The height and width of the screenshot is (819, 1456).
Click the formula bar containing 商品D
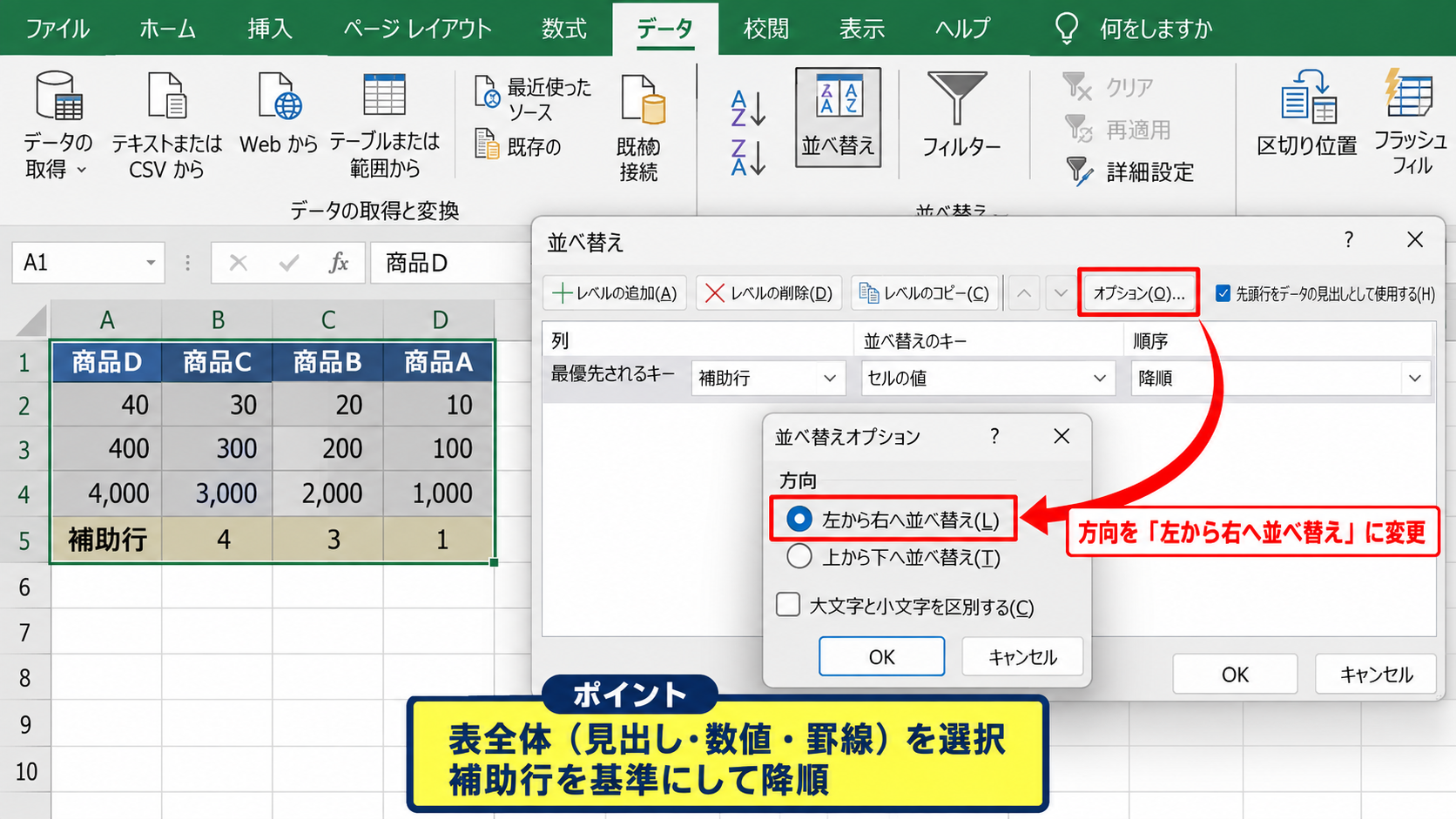point(451,262)
